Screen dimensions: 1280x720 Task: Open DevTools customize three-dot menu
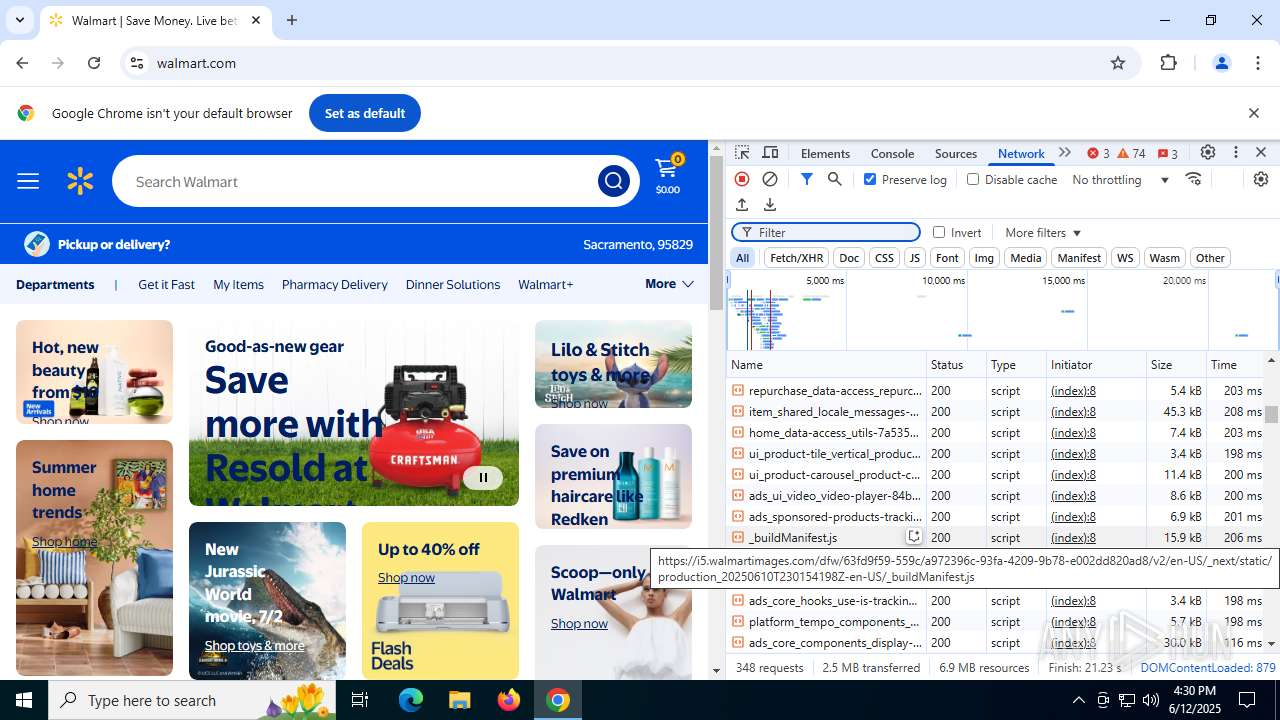tap(1236, 153)
